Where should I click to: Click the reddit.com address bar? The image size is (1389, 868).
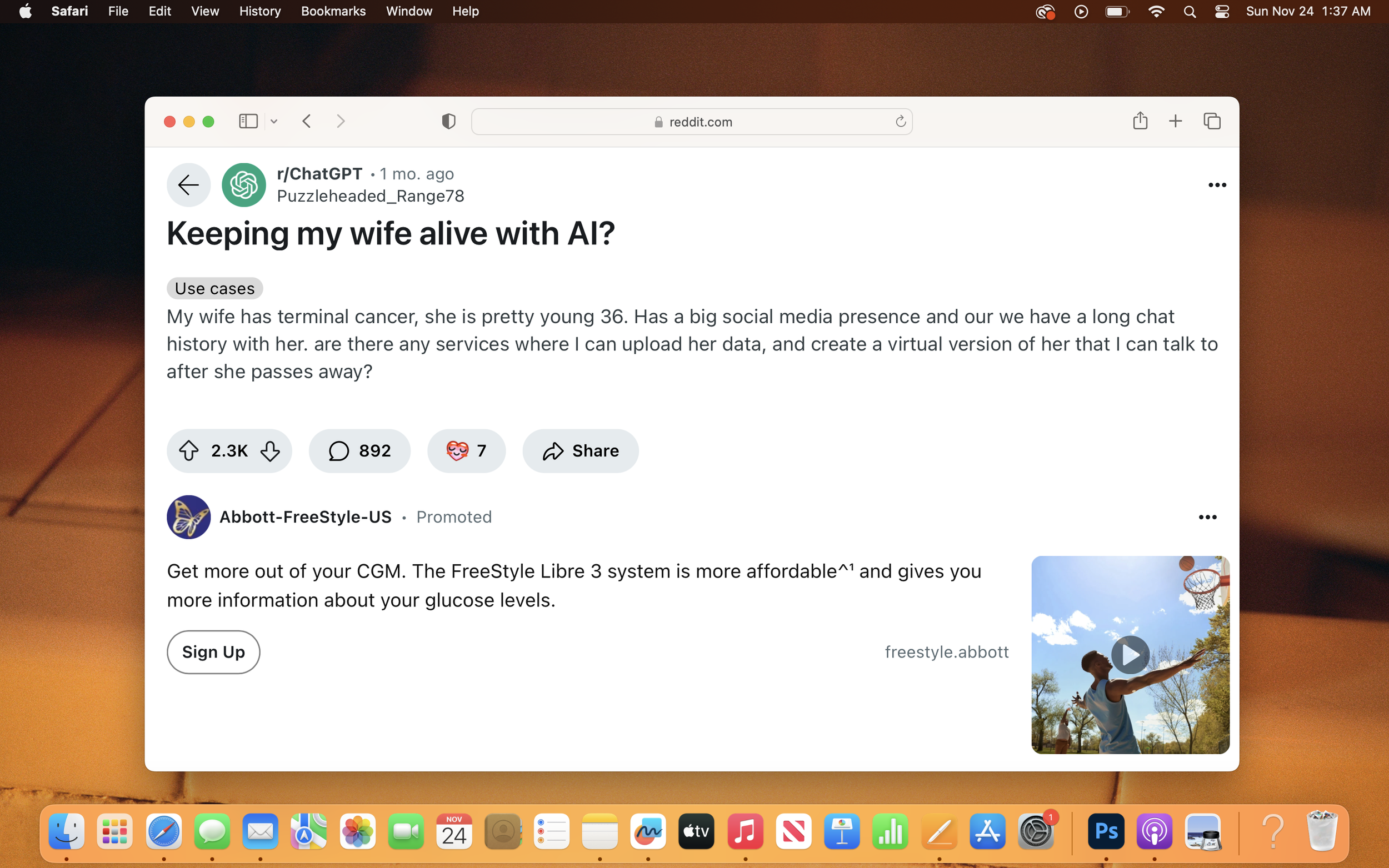pyautogui.click(x=691, y=121)
